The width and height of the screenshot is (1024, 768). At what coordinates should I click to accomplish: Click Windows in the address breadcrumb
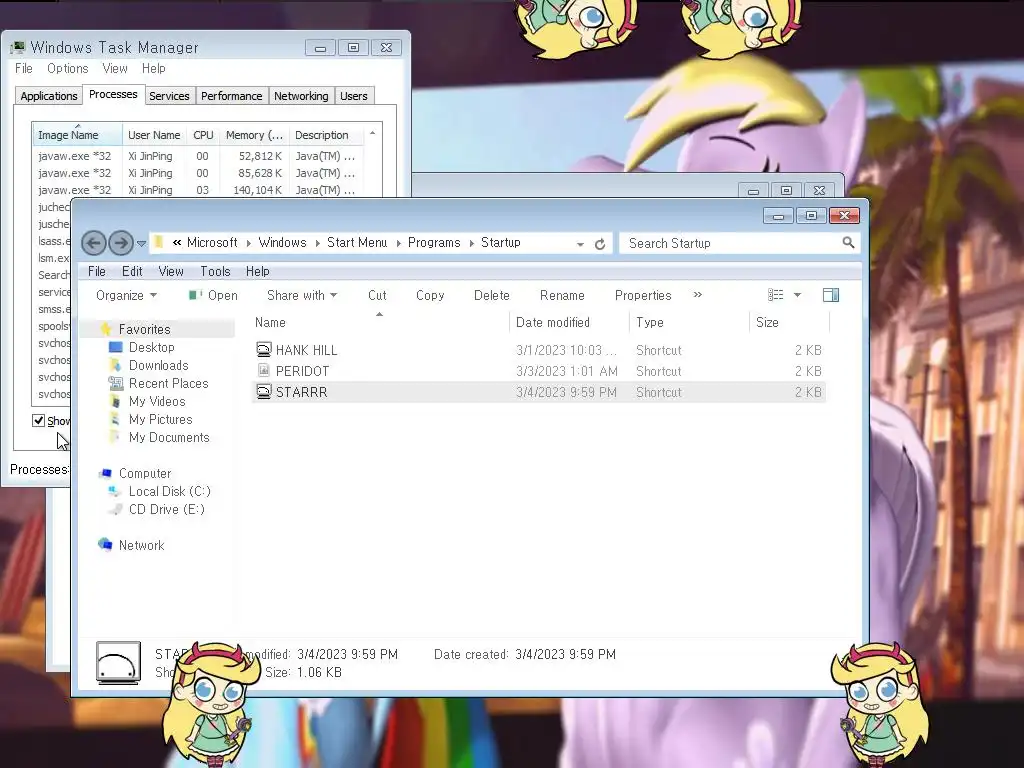point(282,242)
